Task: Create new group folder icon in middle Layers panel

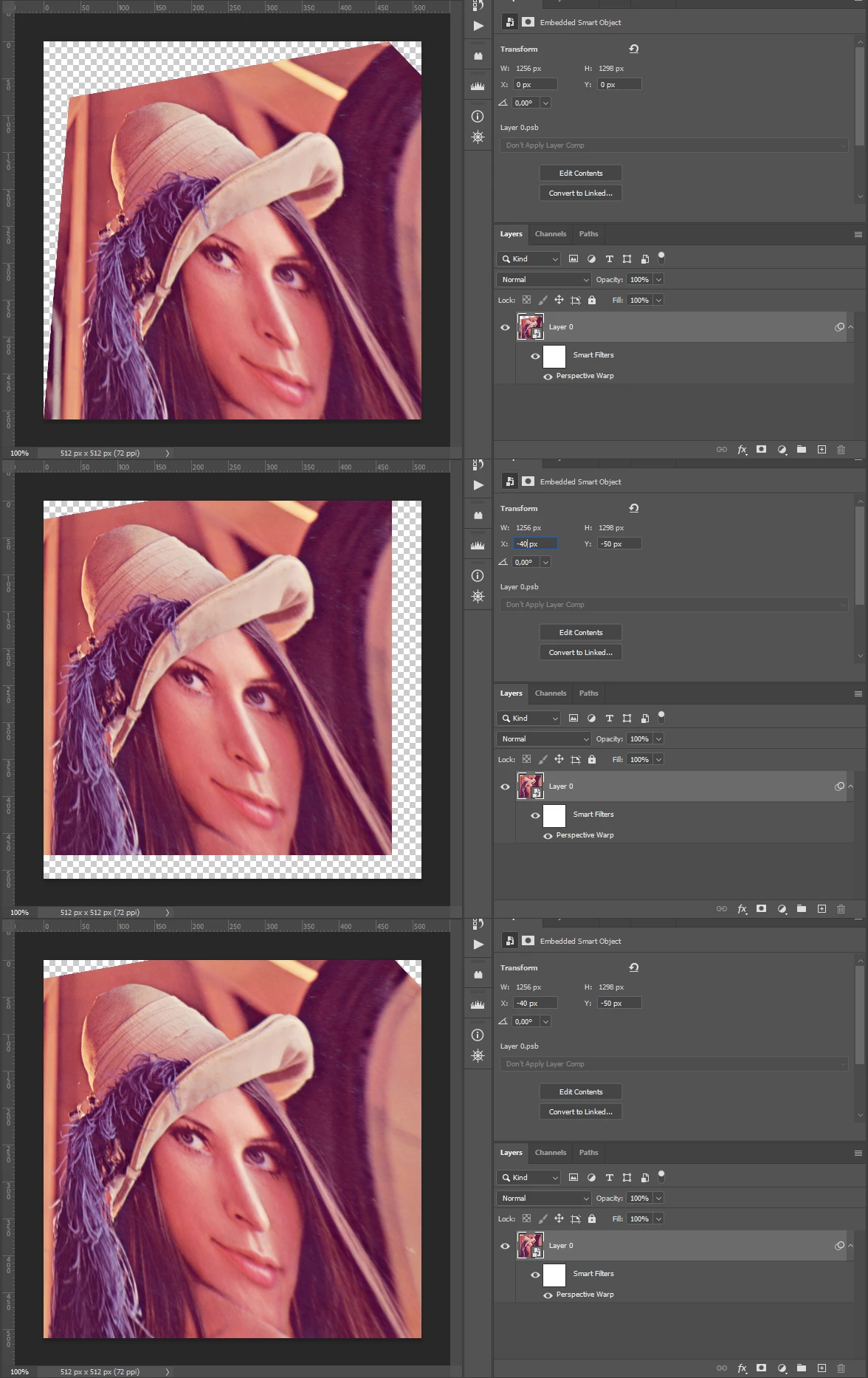Action: point(802,909)
